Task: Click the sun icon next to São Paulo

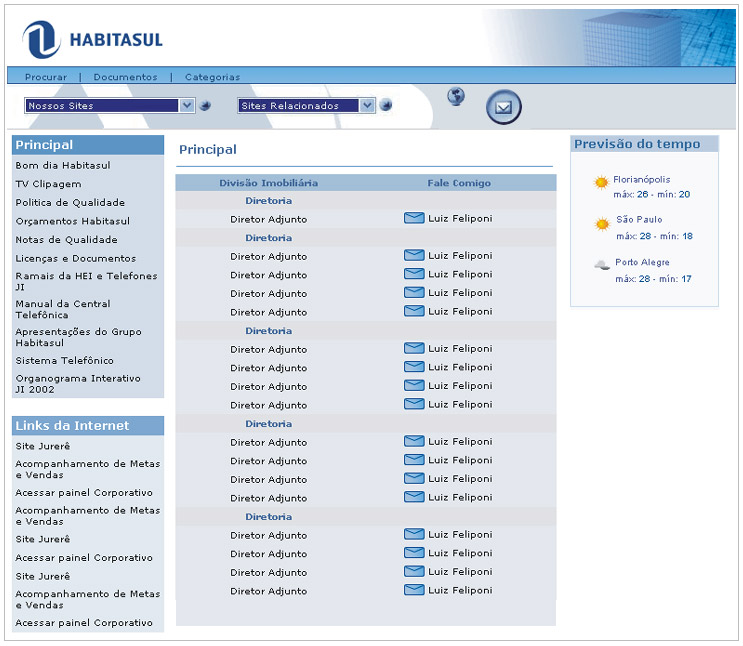Action: tap(601, 224)
